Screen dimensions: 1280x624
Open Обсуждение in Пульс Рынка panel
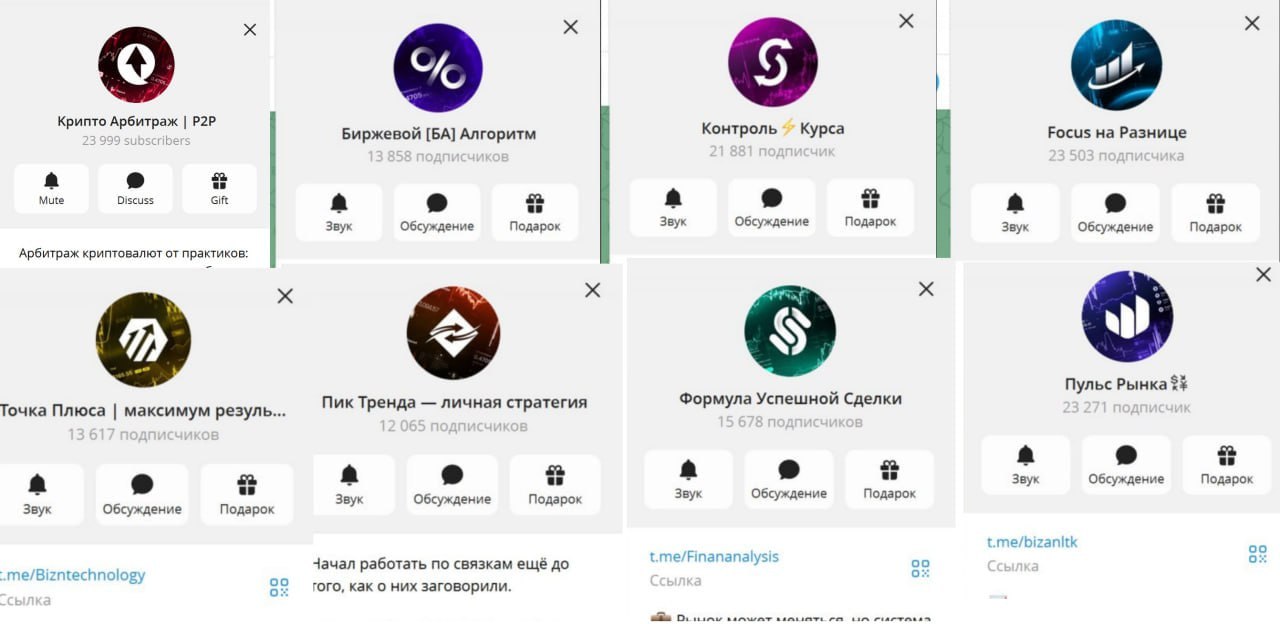(x=1126, y=465)
